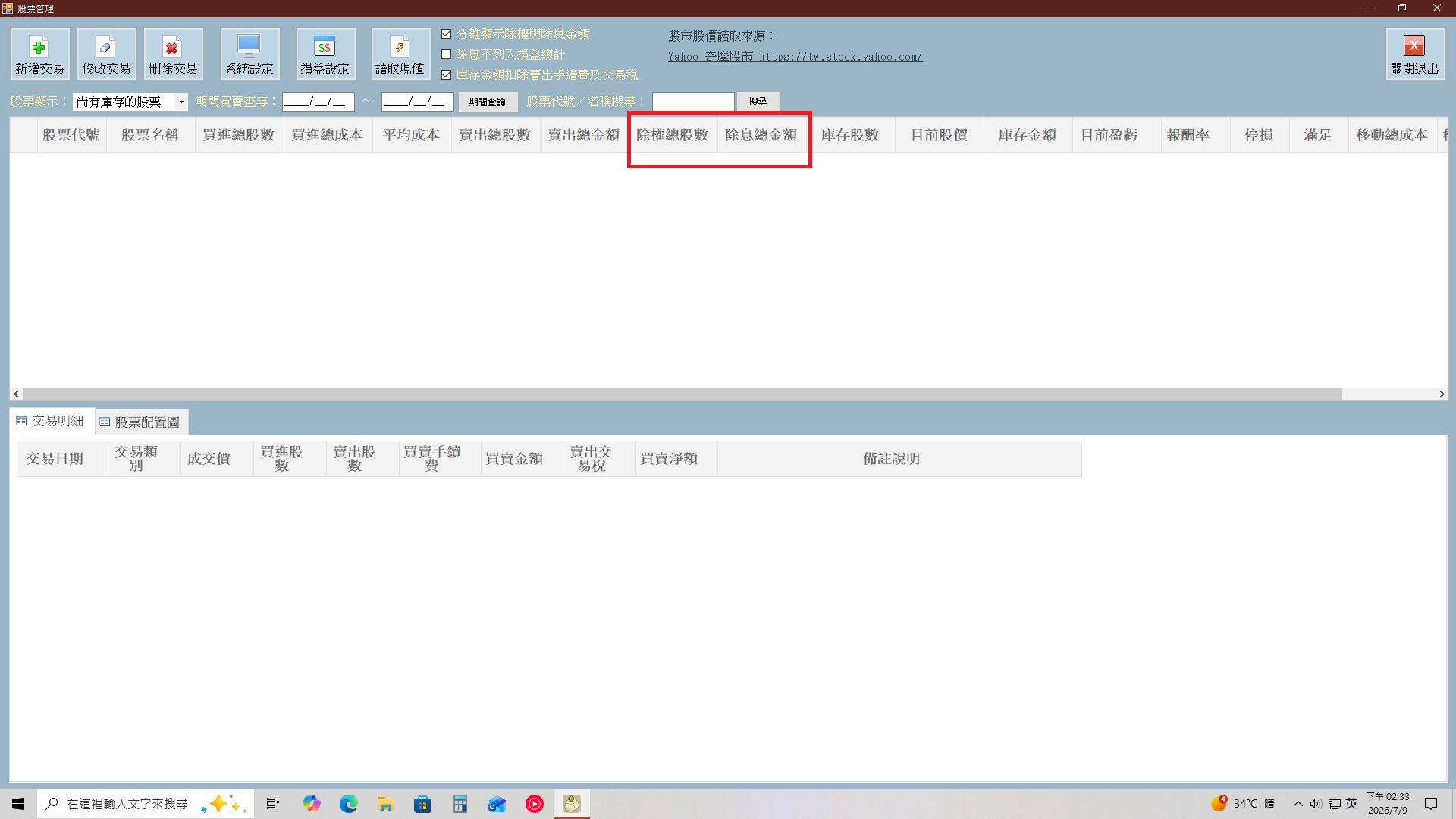Click the 買進總成本 column header
Screen dimensions: 1456x819
pyautogui.click(x=328, y=135)
